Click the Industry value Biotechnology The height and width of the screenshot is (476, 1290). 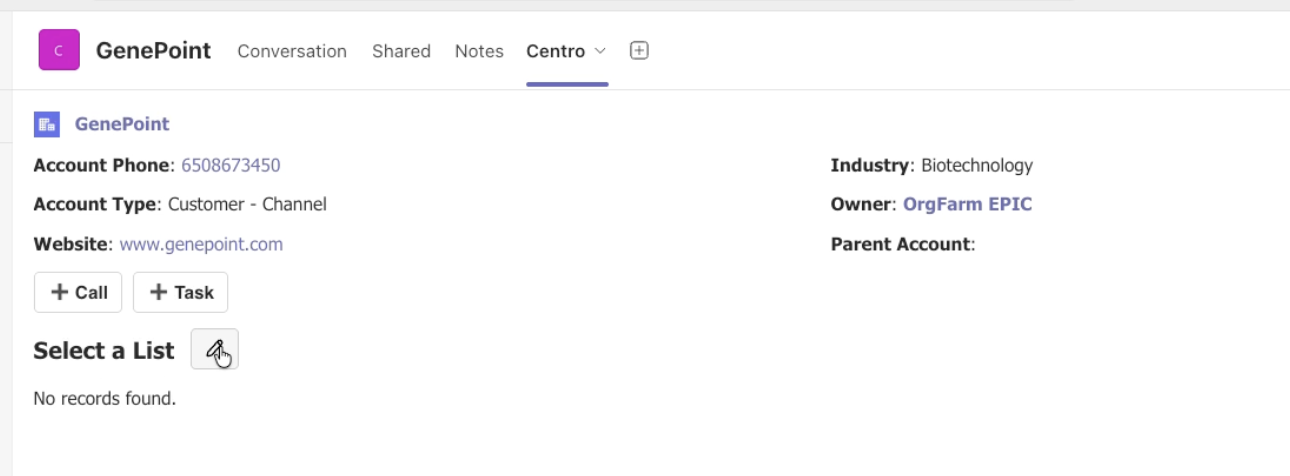point(977,165)
